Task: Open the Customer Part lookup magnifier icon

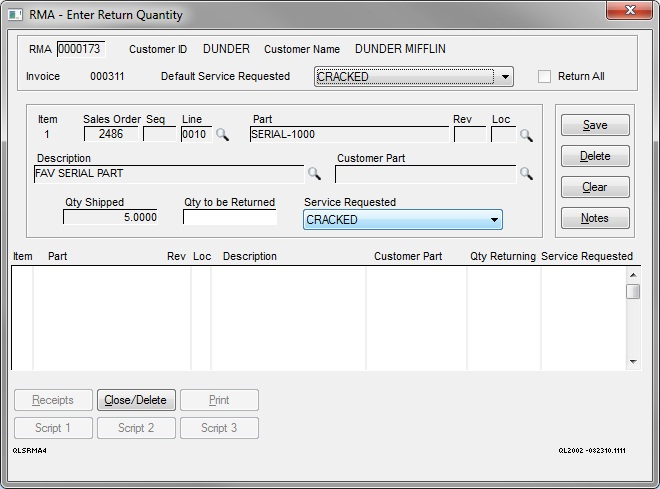Action: (526, 173)
